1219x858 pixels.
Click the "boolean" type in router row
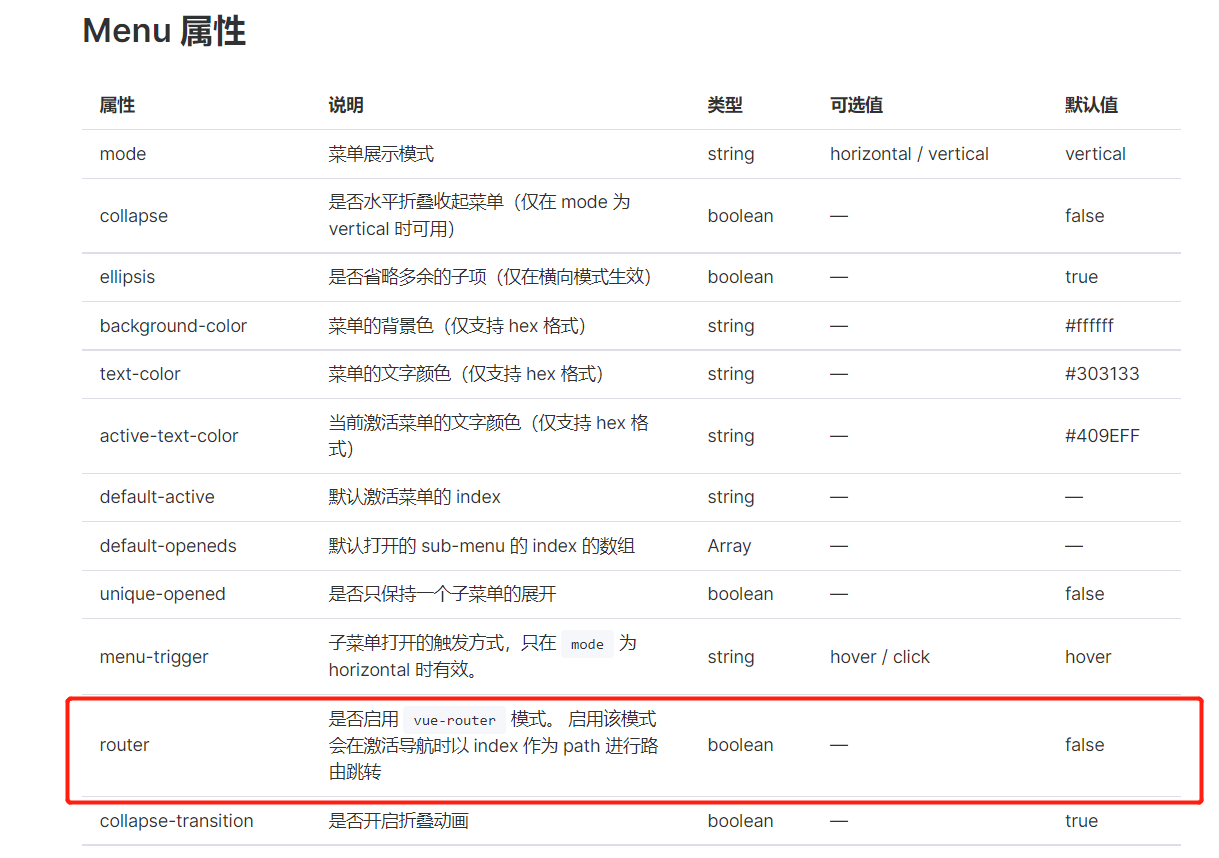[x=740, y=745]
